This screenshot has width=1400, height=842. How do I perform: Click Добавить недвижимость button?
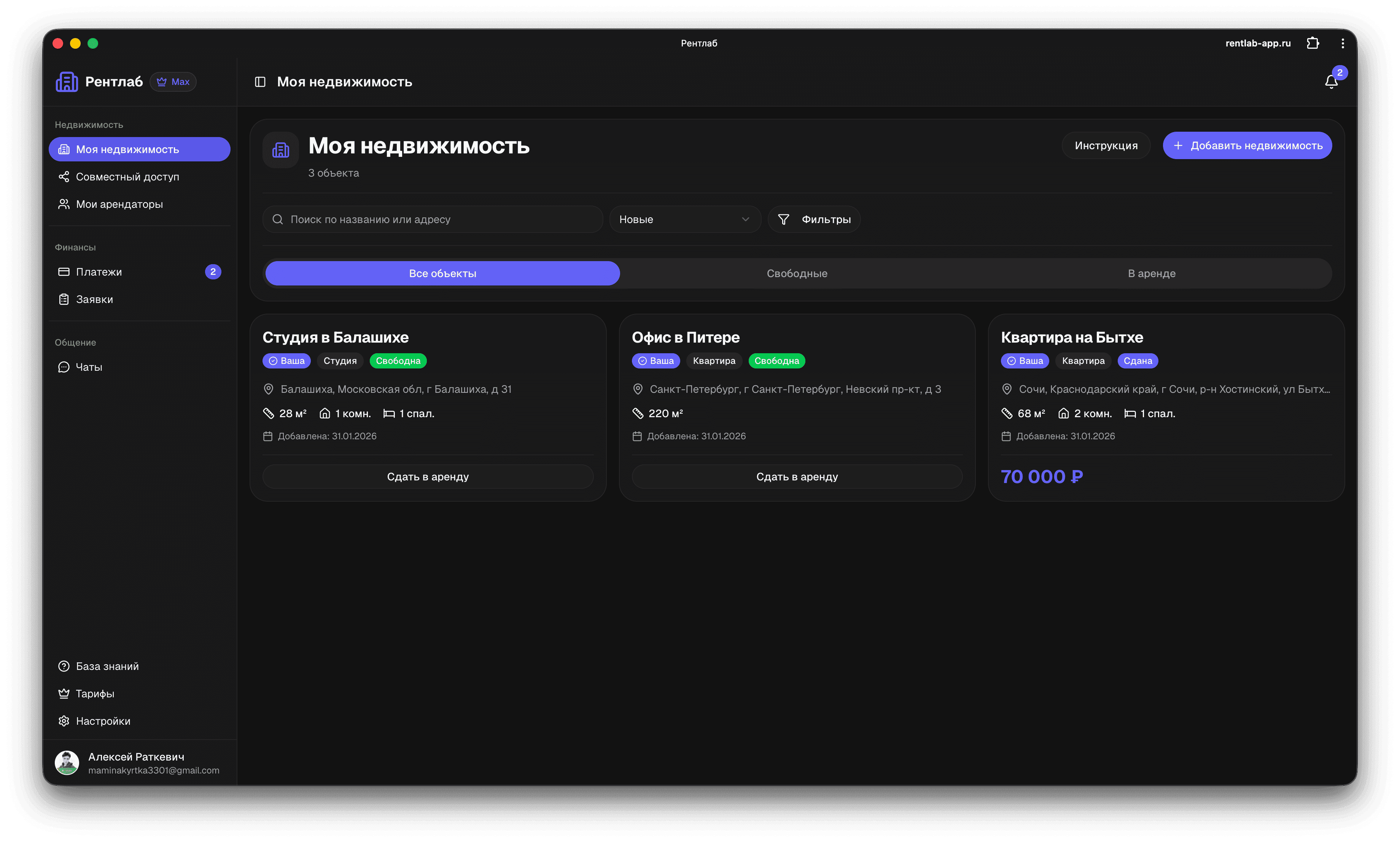click(x=1247, y=145)
